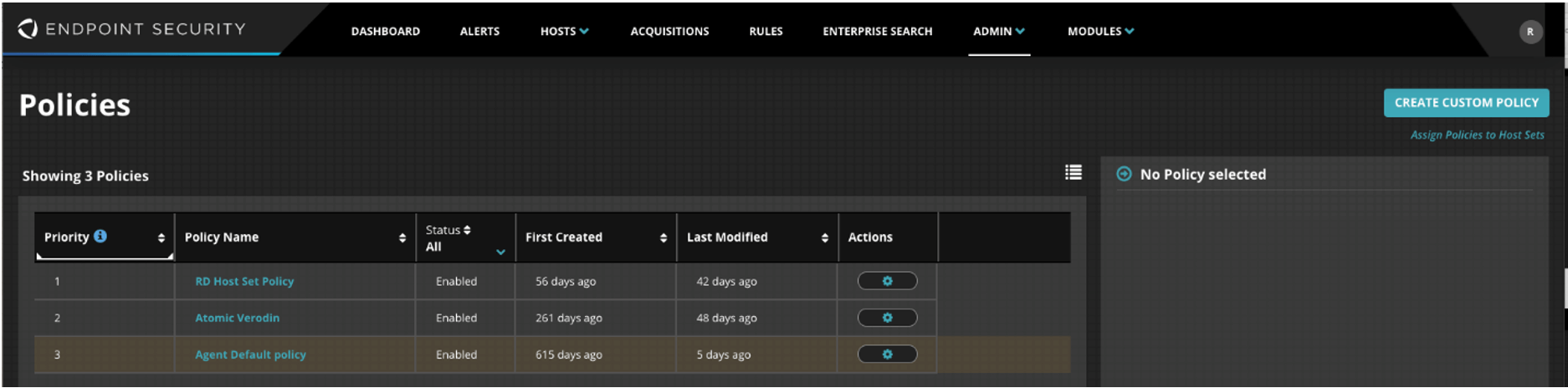This screenshot has width=1568, height=388.
Task: Click the list view icon above table
Action: (x=1074, y=171)
